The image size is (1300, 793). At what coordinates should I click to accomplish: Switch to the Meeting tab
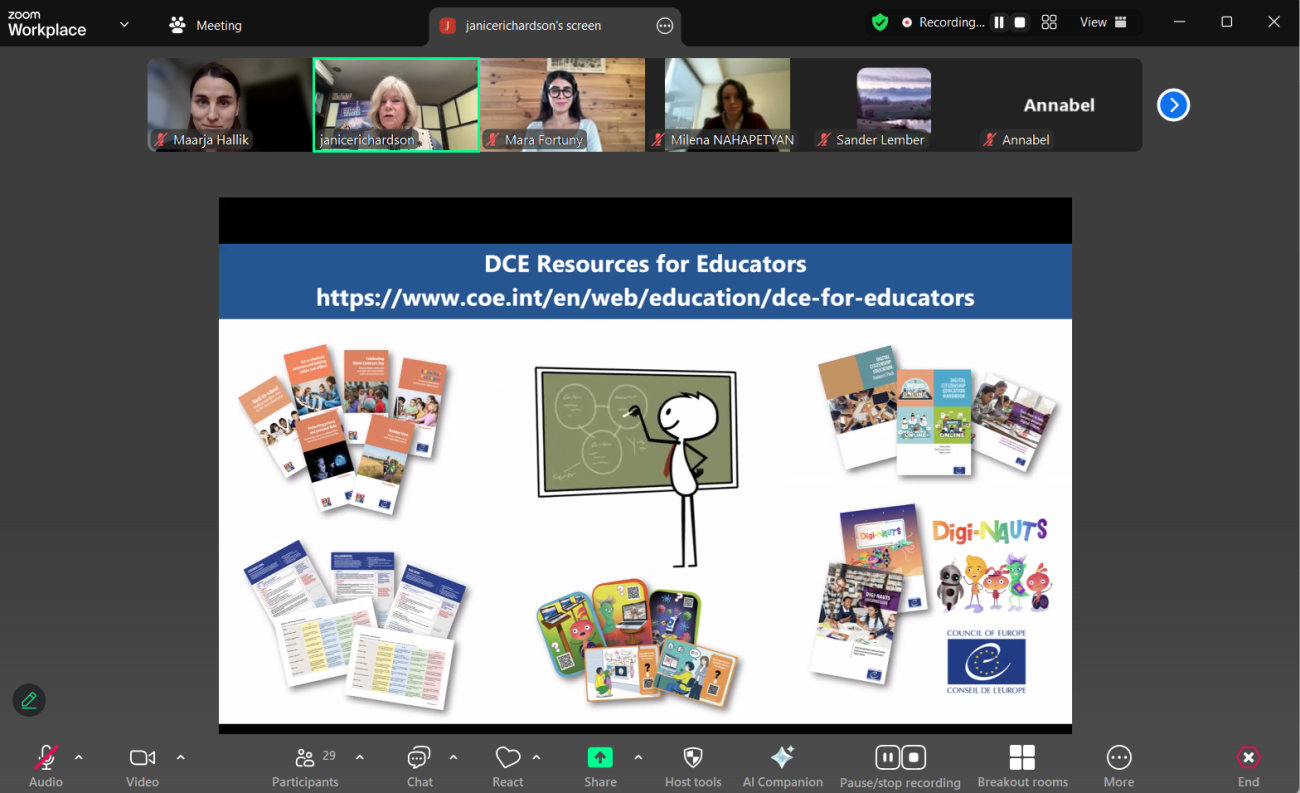[206, 25]
